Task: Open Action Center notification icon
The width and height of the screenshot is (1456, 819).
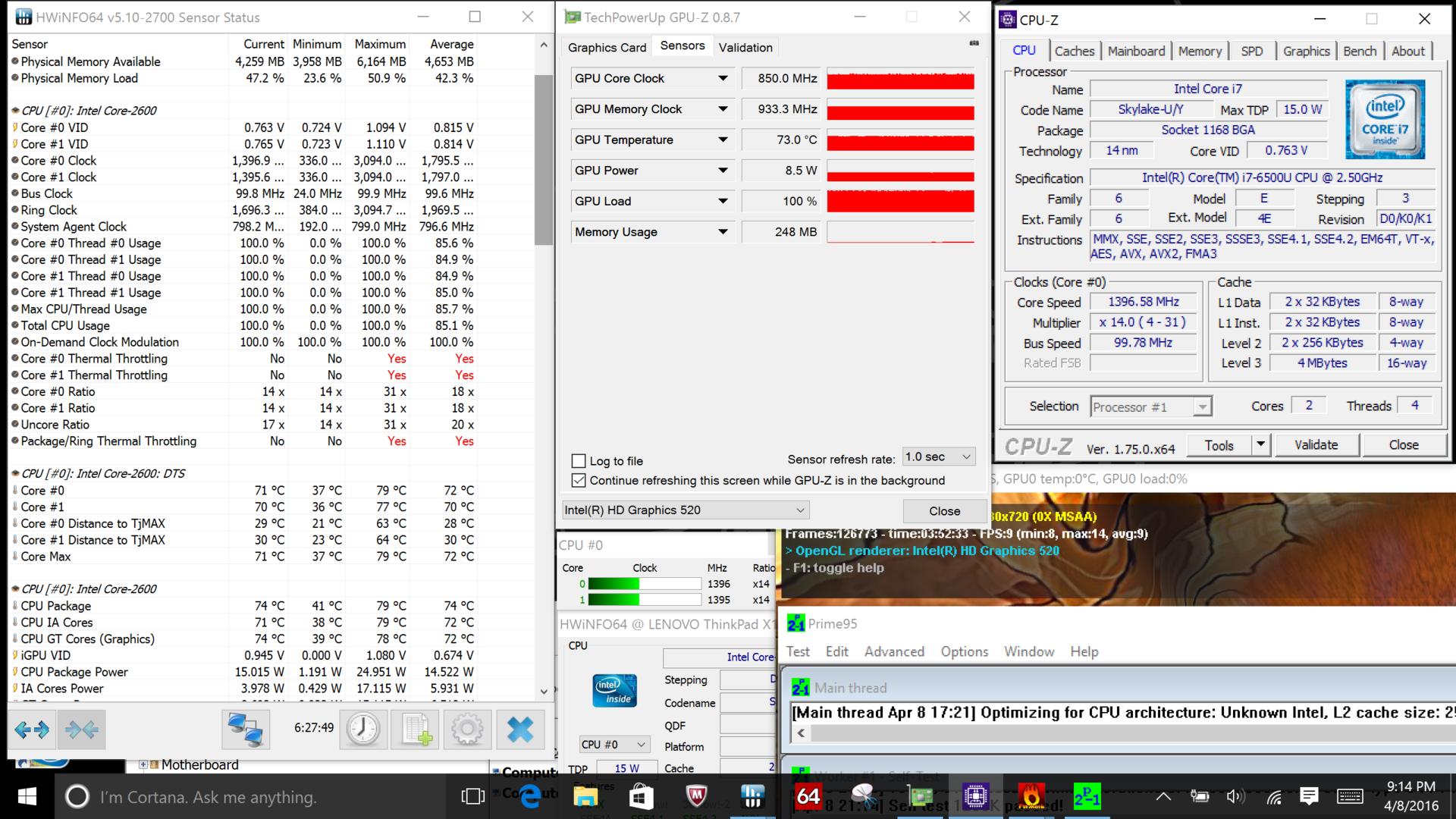Action: tap(1309, 796)
